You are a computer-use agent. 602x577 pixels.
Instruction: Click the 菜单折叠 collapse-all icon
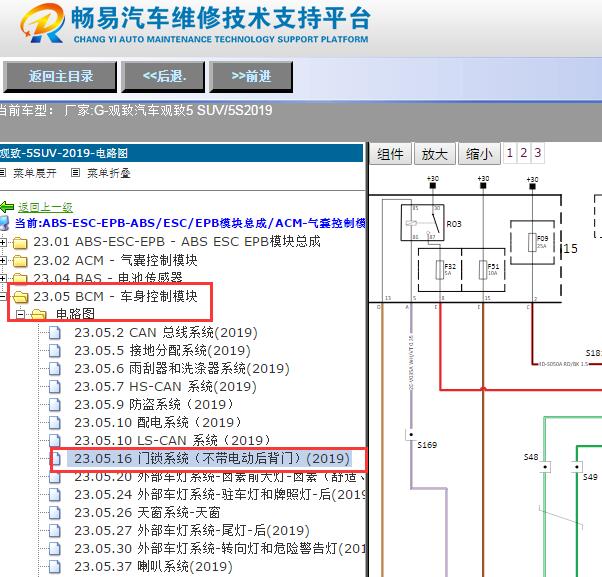[75, 172]
